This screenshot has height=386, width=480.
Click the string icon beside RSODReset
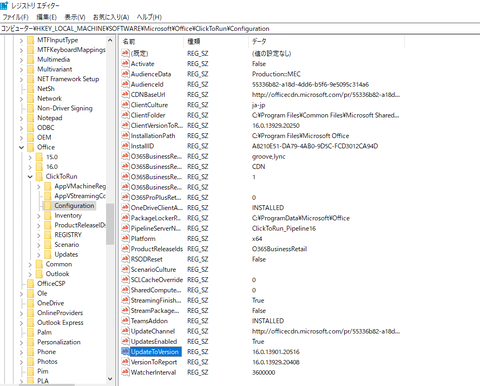(x=125, y=259)
